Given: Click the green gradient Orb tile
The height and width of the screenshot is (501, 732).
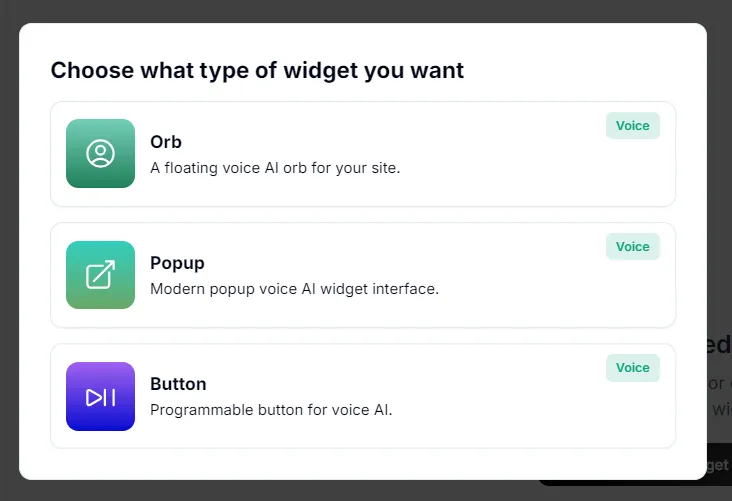Looking at the screenshot, I should click(x=100, y=153).
